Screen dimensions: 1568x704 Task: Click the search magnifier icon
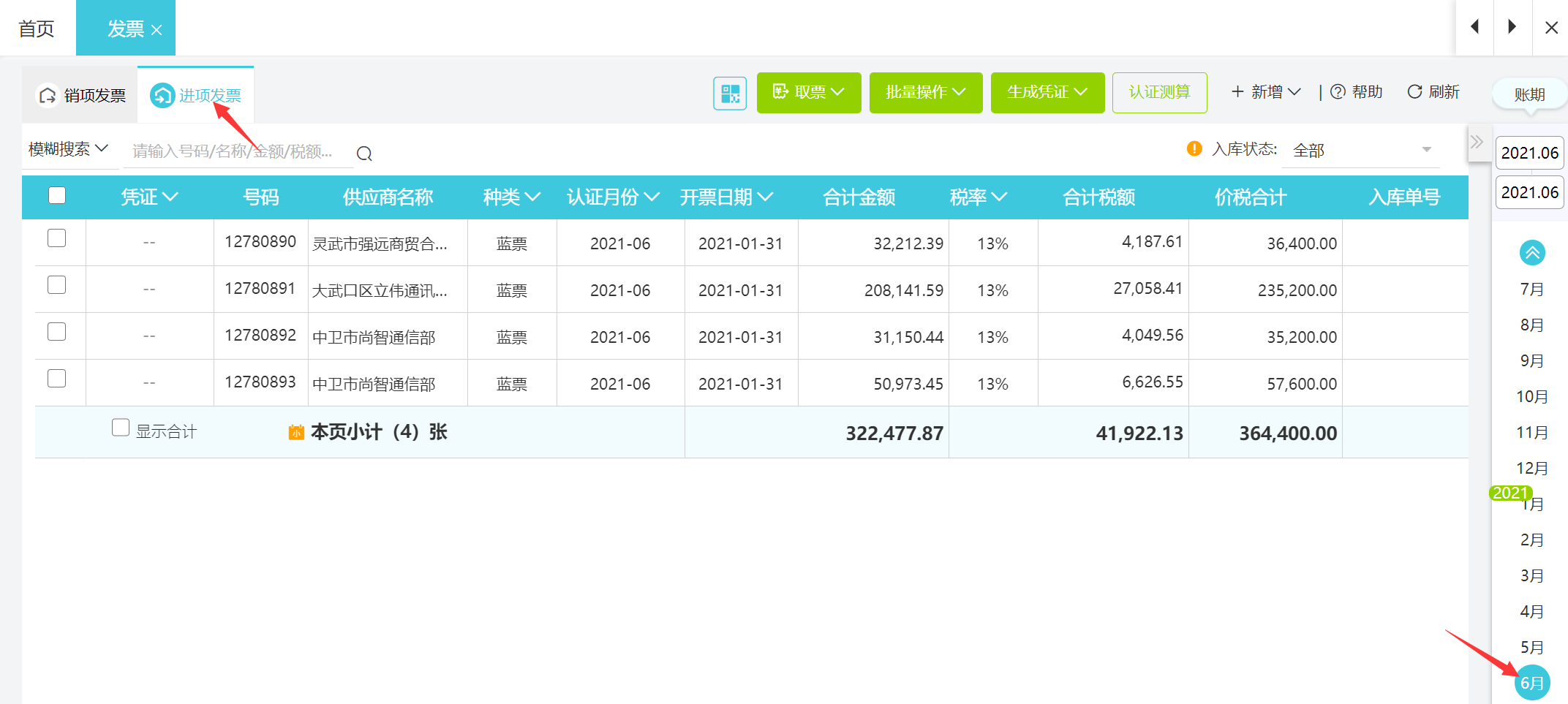(x=364, y=154)
